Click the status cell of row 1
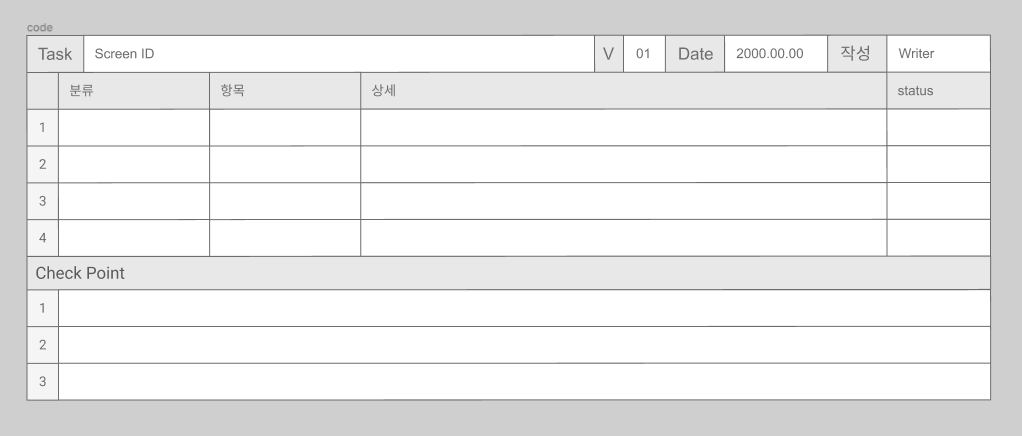 [x=939, y=127]
